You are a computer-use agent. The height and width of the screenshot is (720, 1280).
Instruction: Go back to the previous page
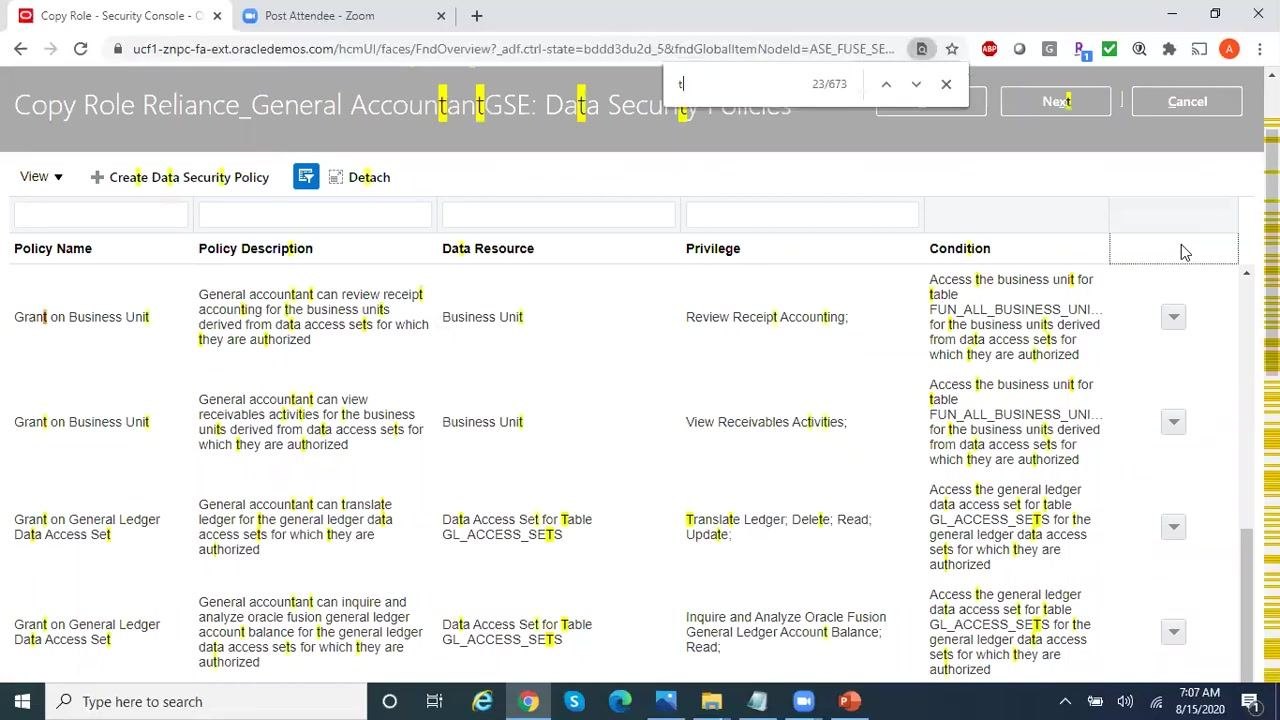tap(21, 49)
